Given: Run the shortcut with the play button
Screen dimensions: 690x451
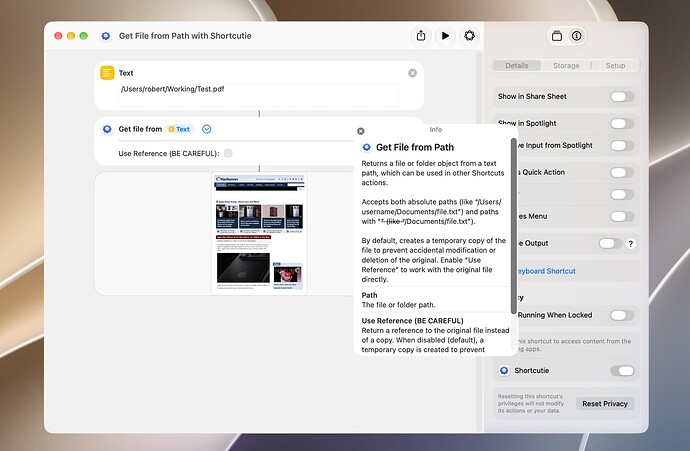Looking at the screenshot, I should [445, 36].
